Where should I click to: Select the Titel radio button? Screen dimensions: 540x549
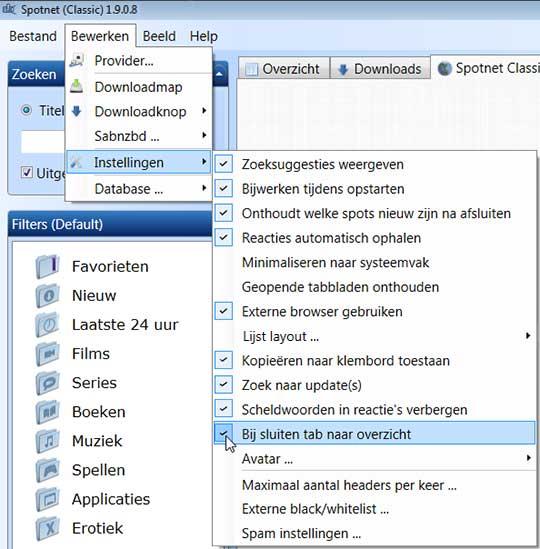pos(26,110)
